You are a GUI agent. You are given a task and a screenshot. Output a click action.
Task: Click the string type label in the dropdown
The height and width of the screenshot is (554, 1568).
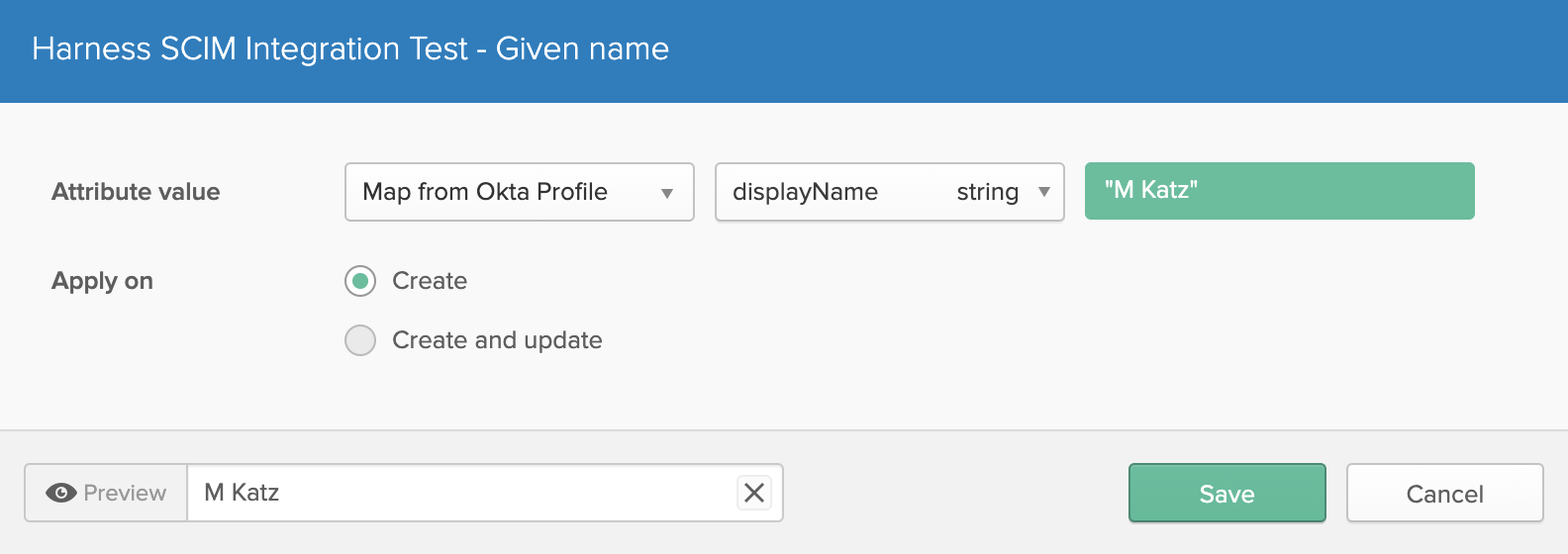(987, 192)
